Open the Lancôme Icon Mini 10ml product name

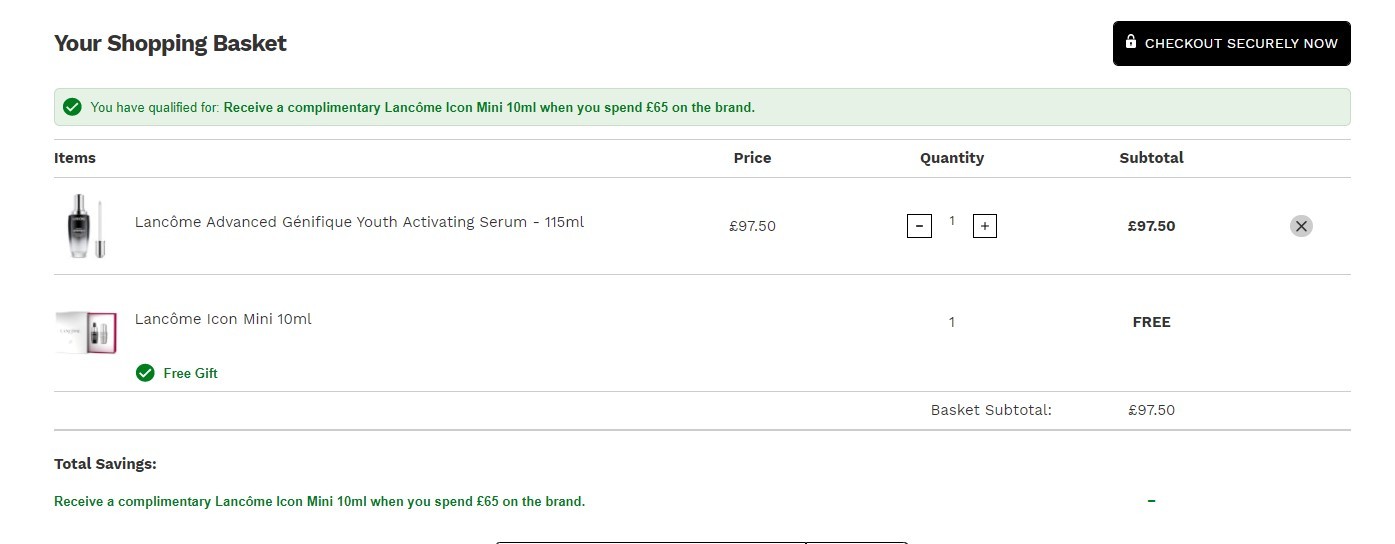223,319
